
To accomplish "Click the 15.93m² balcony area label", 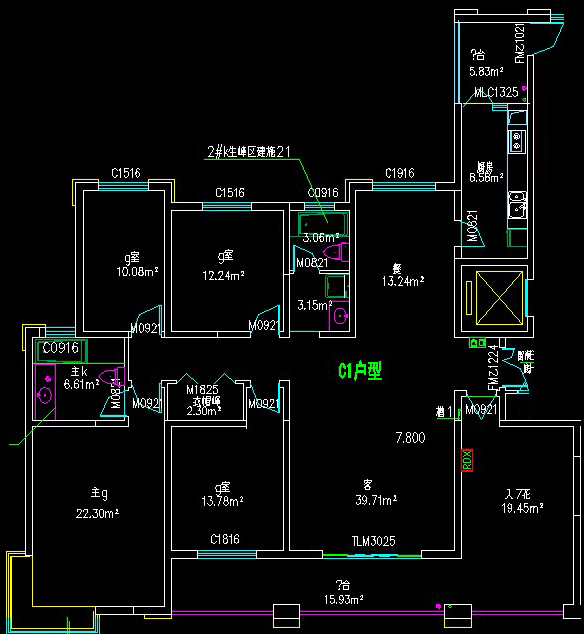I will pyautogui.click(x=343, y=600).
